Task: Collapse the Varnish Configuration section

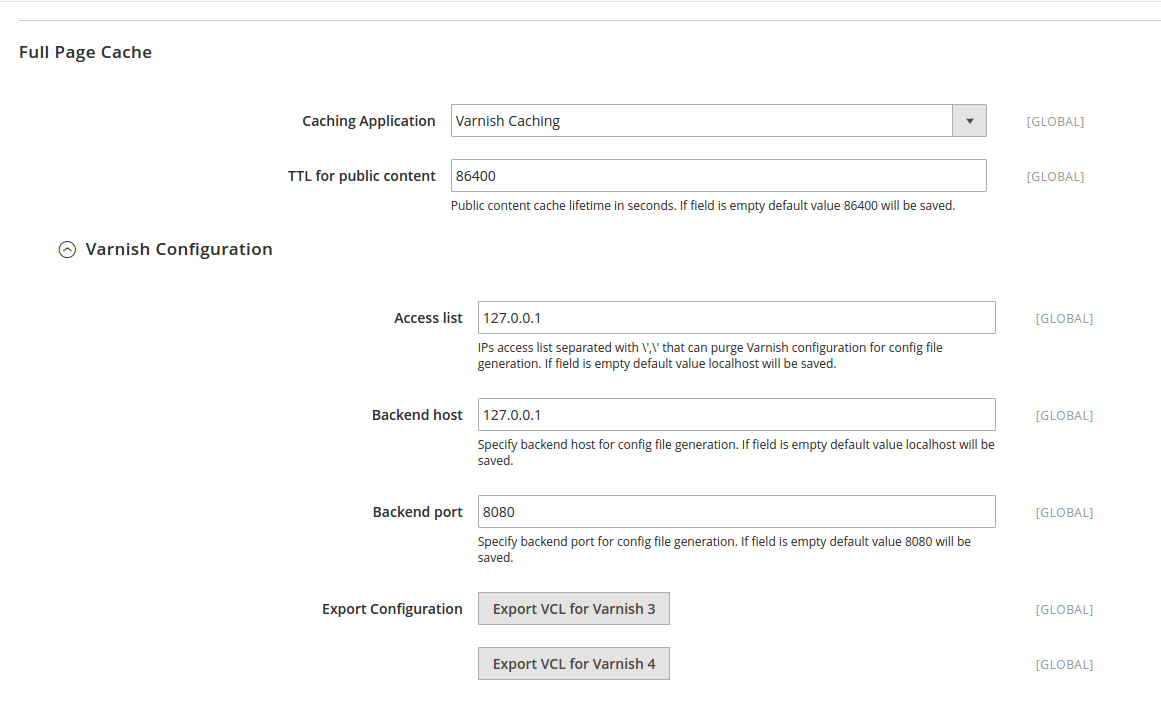Action: coord(67,249)
